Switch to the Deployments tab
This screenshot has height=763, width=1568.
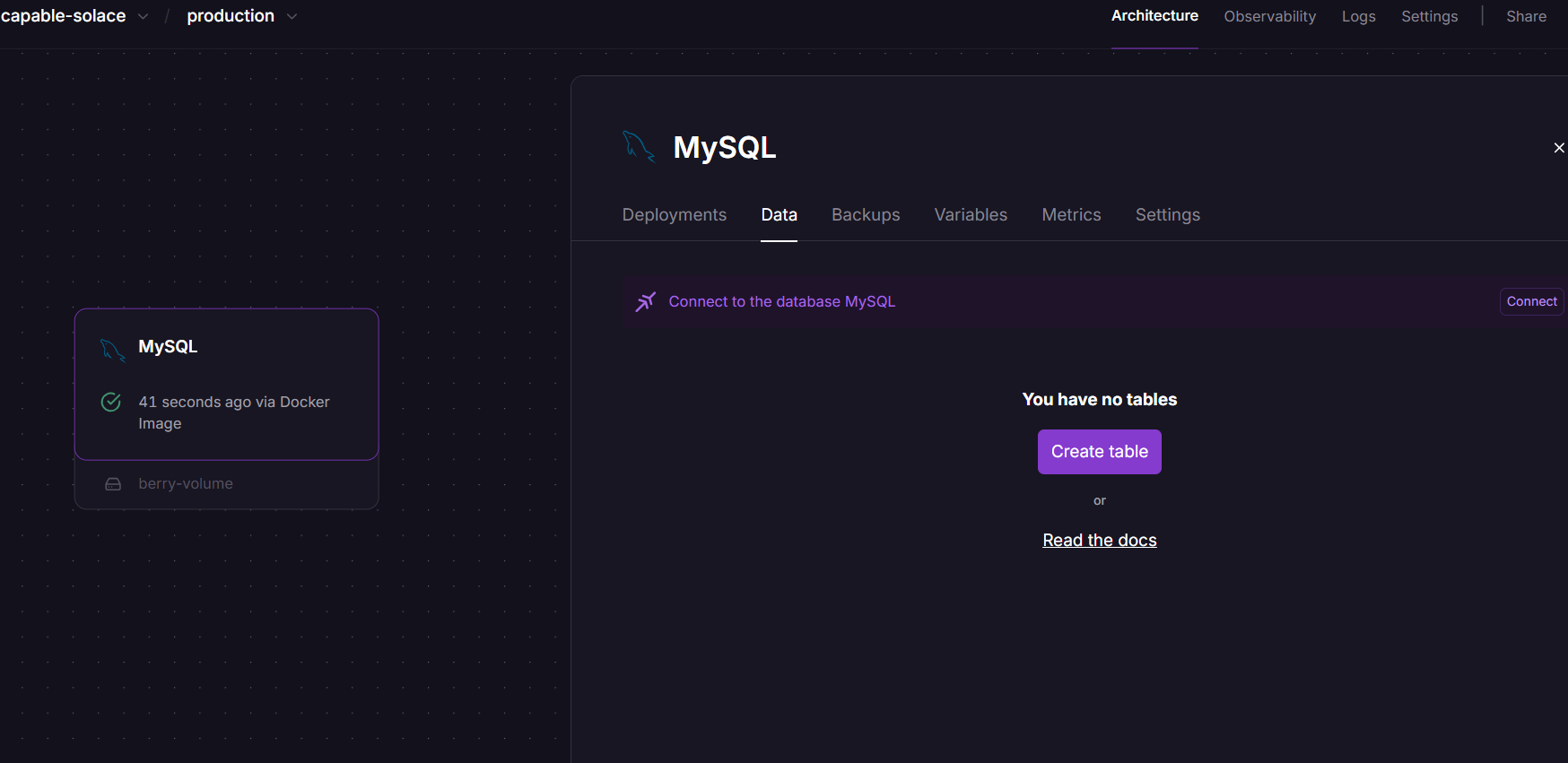click(x=675, y=215)
